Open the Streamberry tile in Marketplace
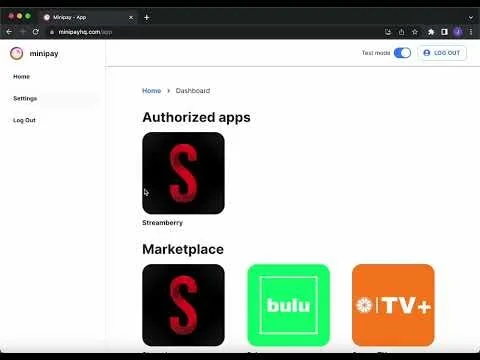This screenshot has height=360, width=480. click(x=183, y=305)
